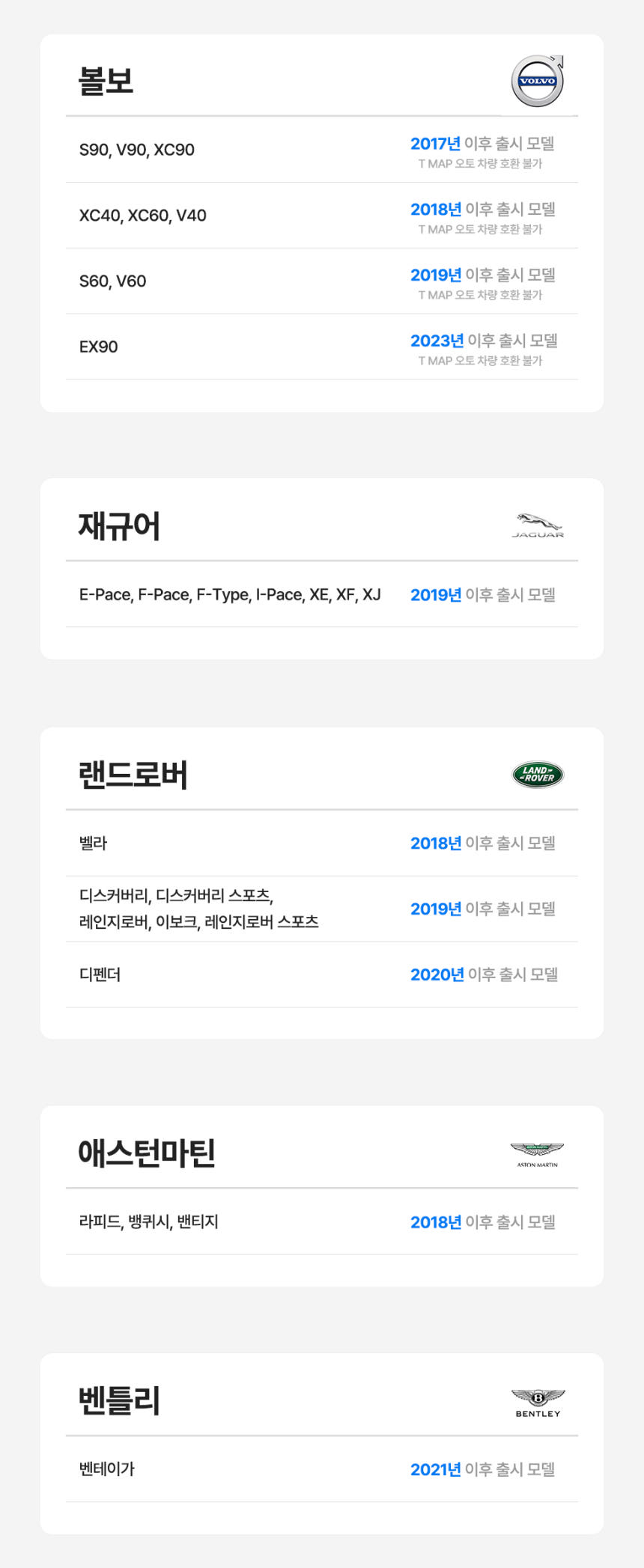Click the Jaguar logo icon
This screenshot has width=644, height=1568.
point(538,525)
